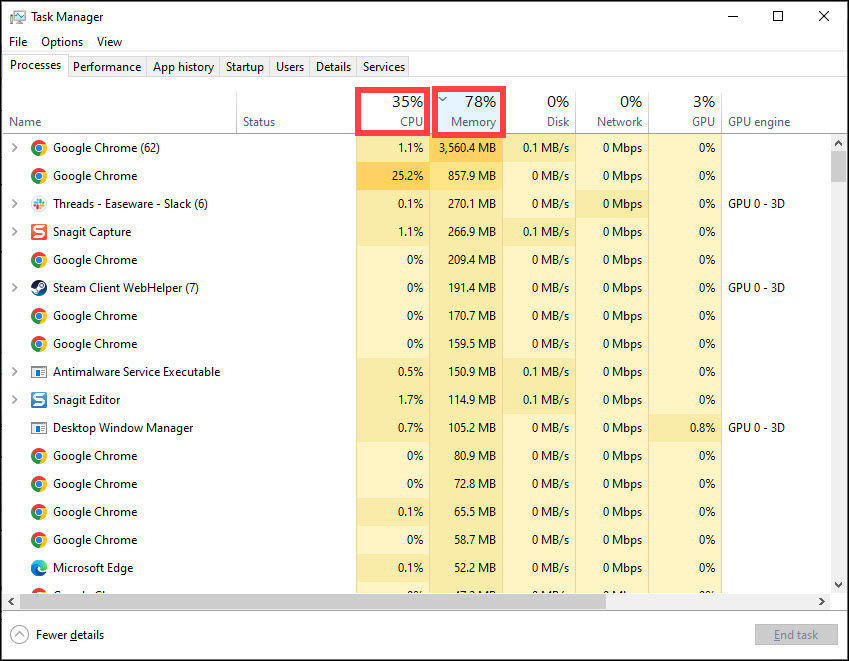Expand the Steam Client WebHelper process group

click(15, 287)
